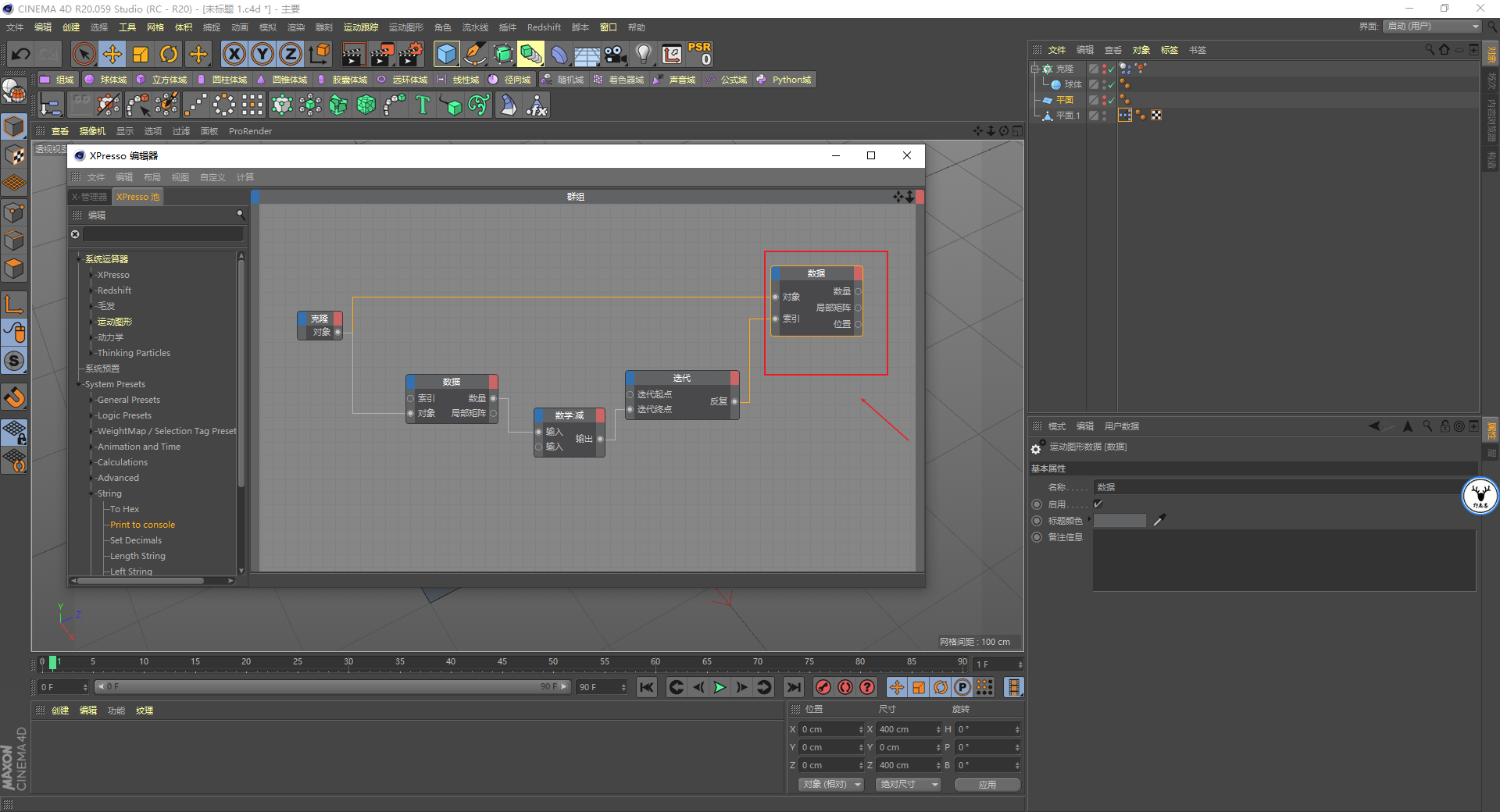Image resolution: width=1500 pixels, height=812 pixels.
Task: Collapse the System Presets tree node
Action: [79, 384]
